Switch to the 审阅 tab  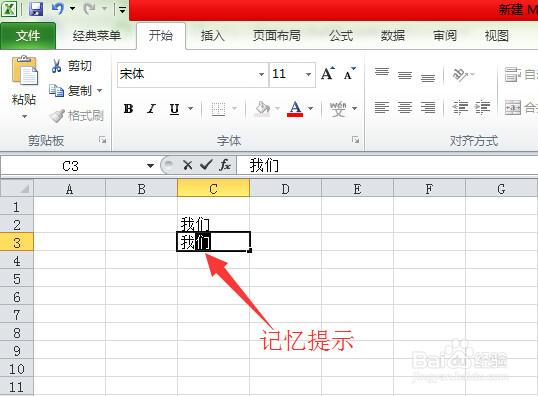tap(445, 36)
